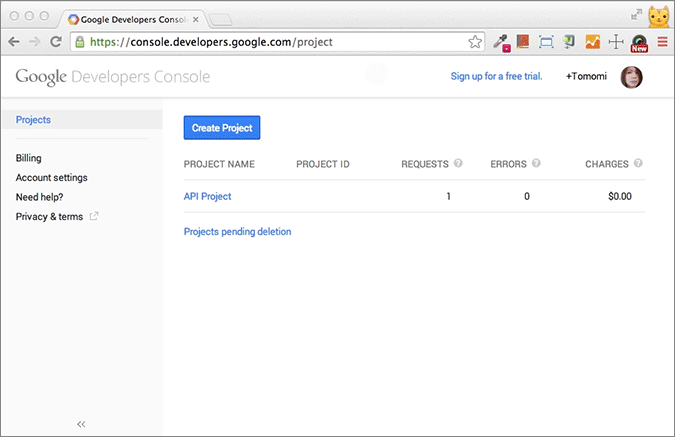Open the Chrome hamburger menu

point(662,42)
